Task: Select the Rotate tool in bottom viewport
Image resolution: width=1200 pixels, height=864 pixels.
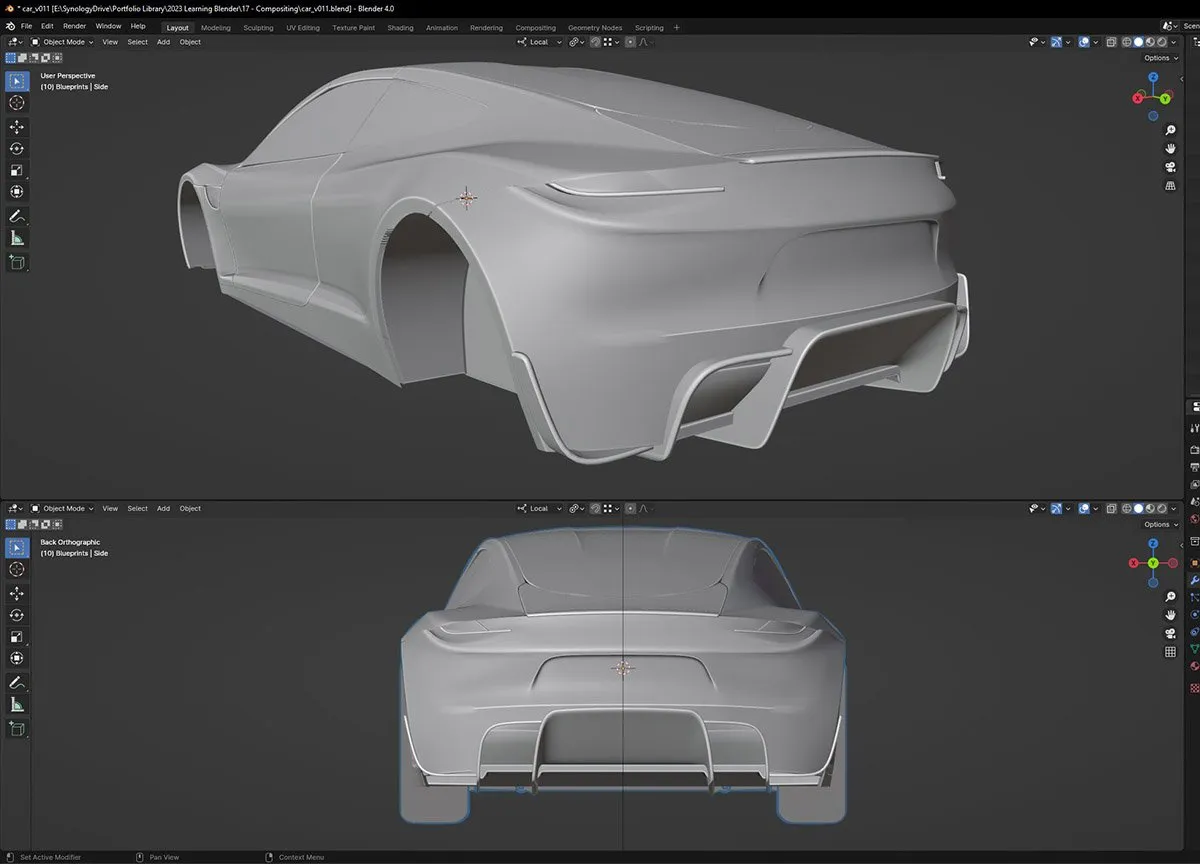Action: (x=17, y=615)
